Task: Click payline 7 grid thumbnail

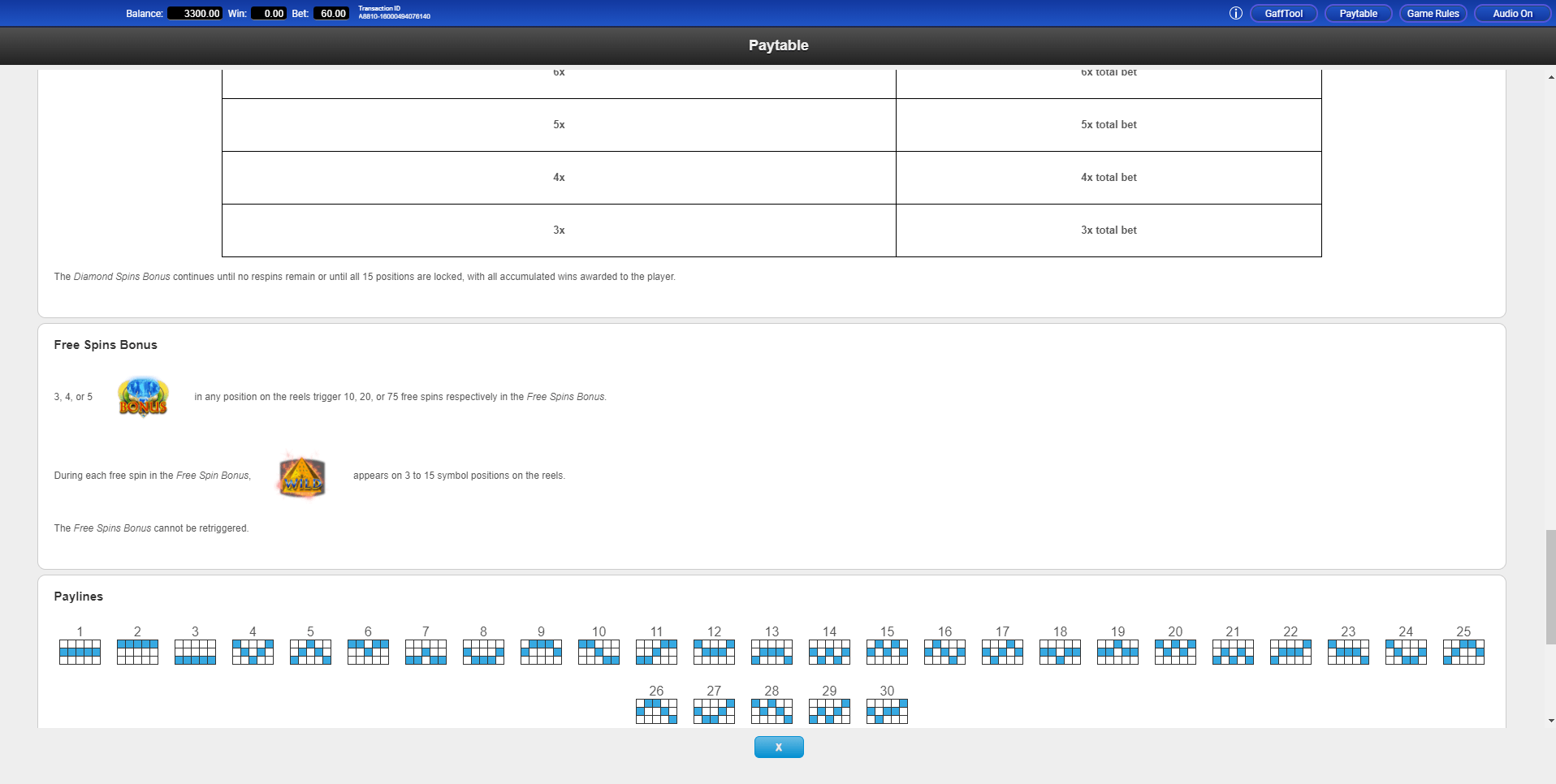Action: [426, 652]
